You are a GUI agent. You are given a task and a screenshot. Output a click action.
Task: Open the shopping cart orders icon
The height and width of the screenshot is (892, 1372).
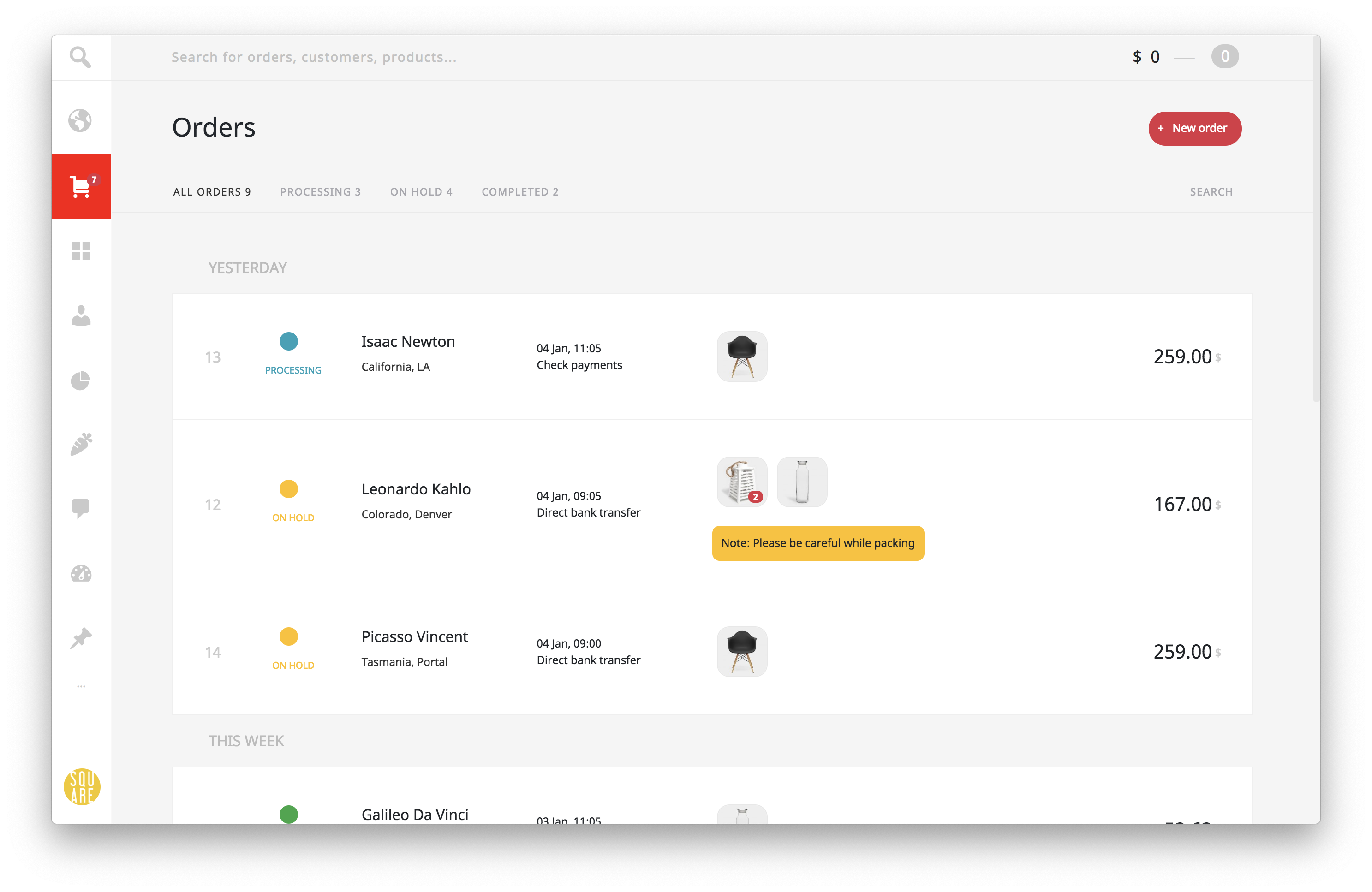point(81,186)
